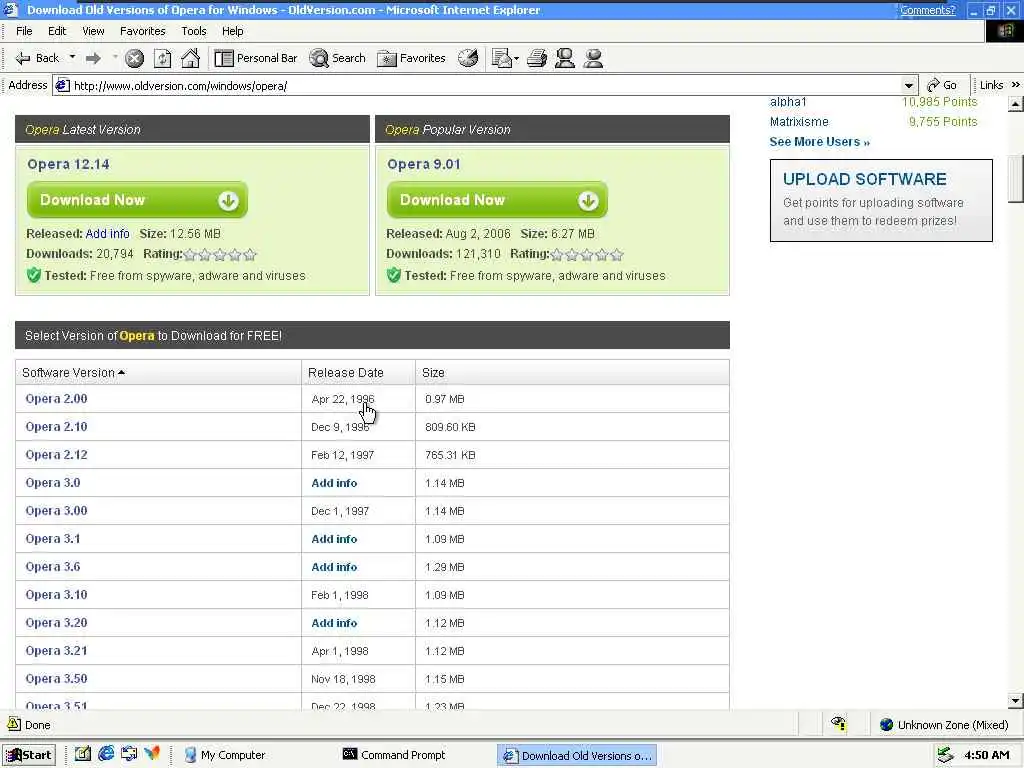
Task: Open the Favorites toolbar button
Action: tap(411, 58)
